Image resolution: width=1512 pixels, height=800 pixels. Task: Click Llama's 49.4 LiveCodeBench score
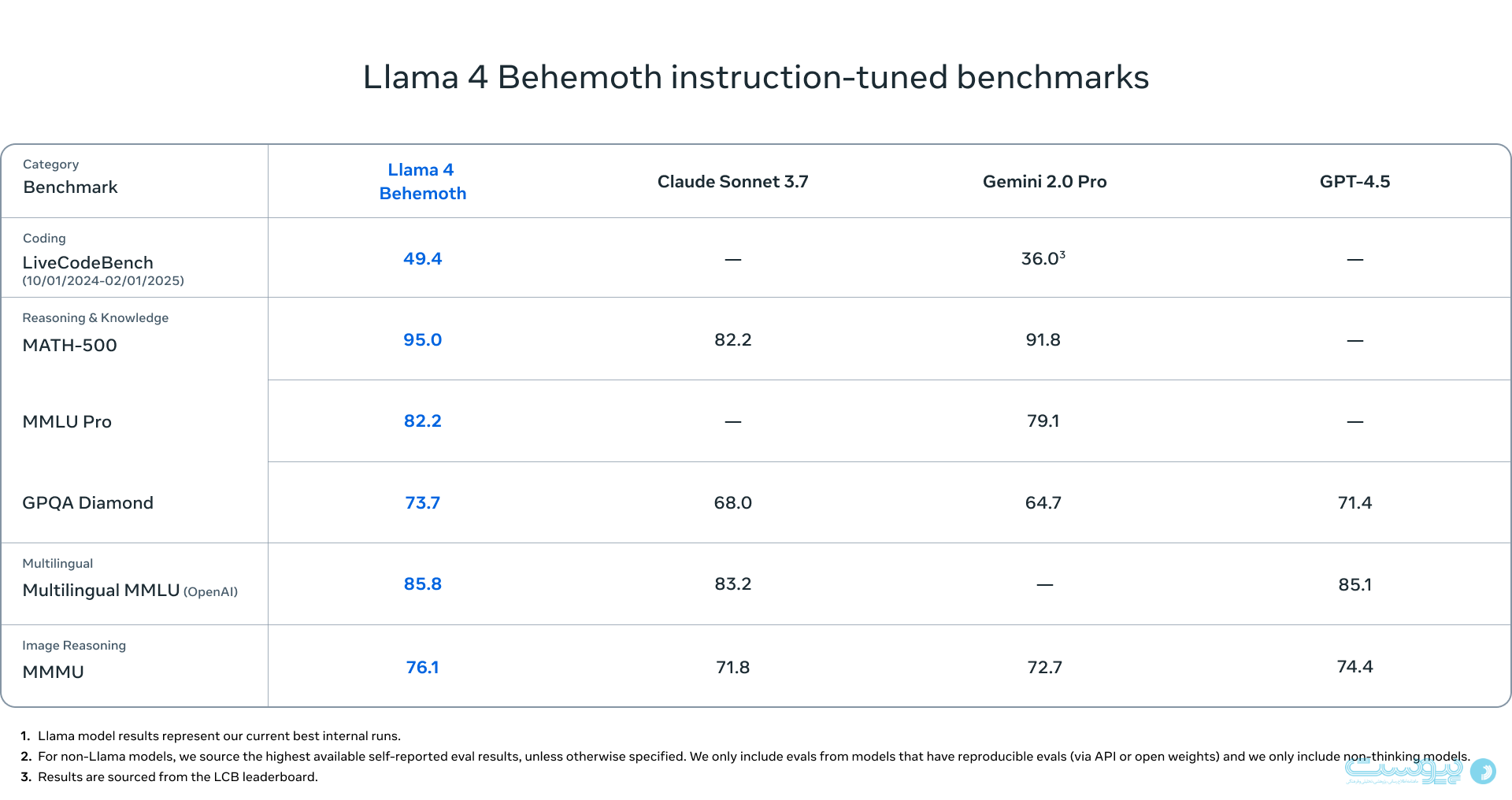click(x=423, y=259)
